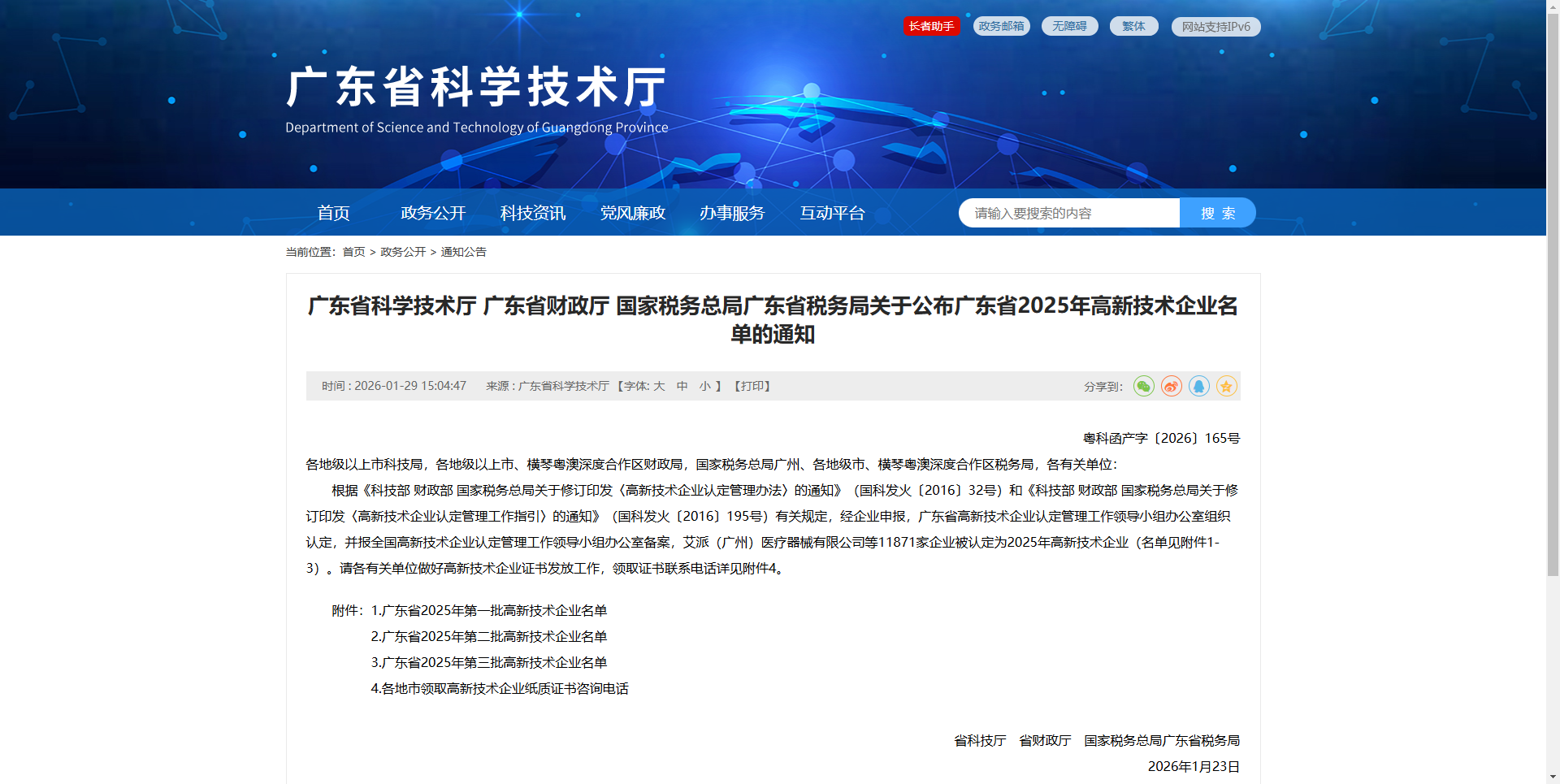This screenshot has width=1560, height=784.
Task: Print page using 打印 link
Action: [752, 386]
